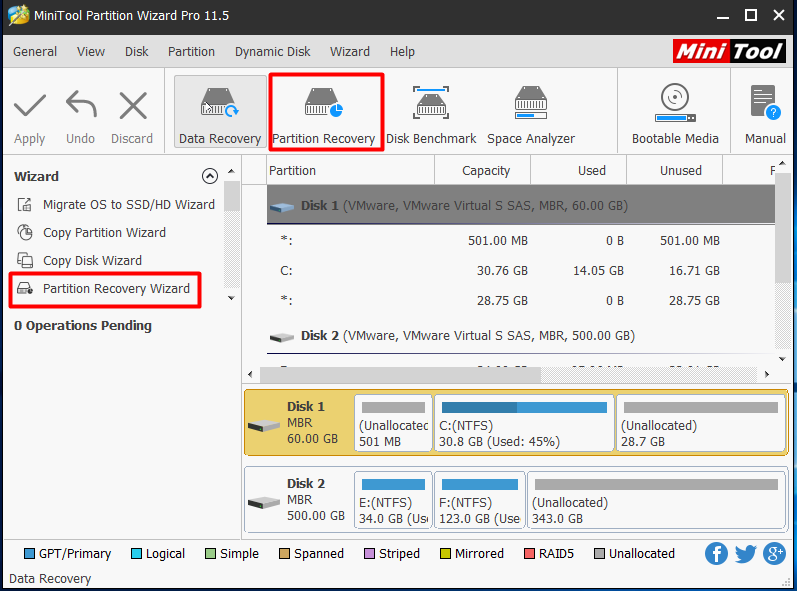Open the Space Analyzer tool
Viewport: 797px width, 591px height.
click(531, 116)
